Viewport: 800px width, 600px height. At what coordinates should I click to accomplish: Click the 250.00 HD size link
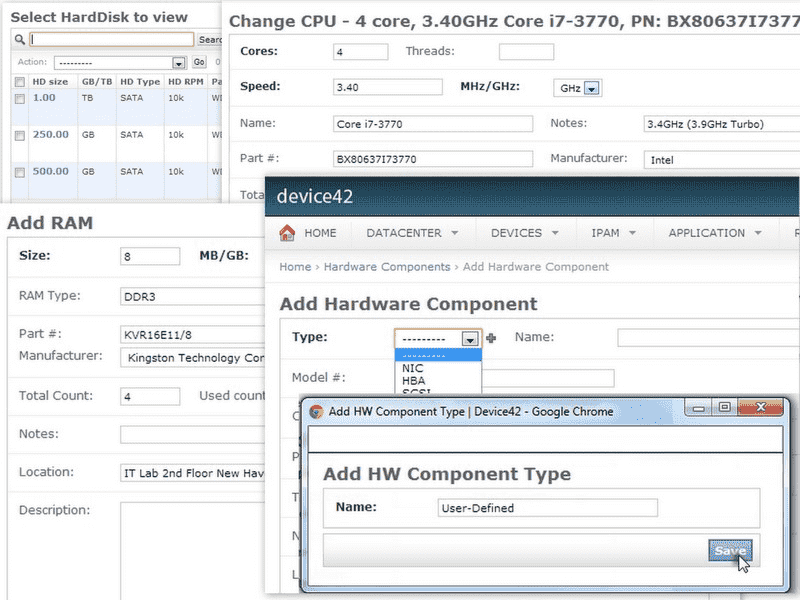pyautogui.click(x=51, y=134)
